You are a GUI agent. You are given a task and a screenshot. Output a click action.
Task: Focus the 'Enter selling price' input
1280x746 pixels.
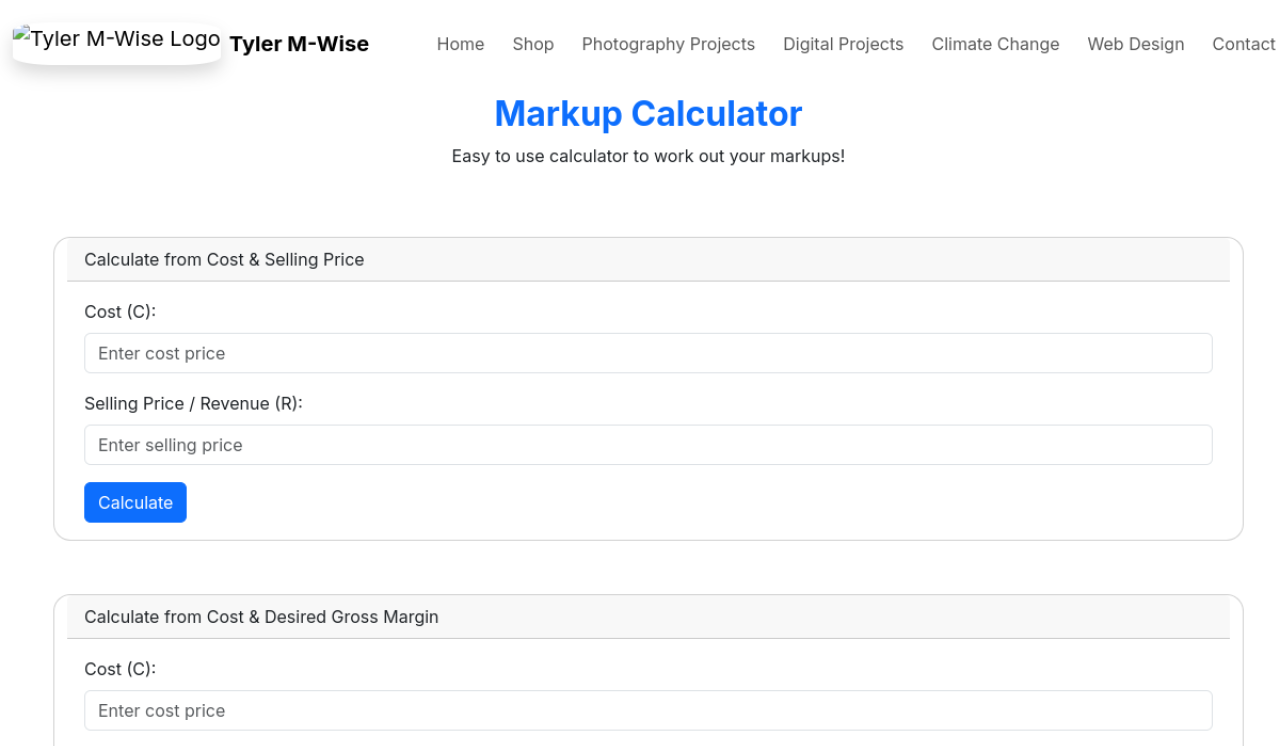tap(648, 445)
